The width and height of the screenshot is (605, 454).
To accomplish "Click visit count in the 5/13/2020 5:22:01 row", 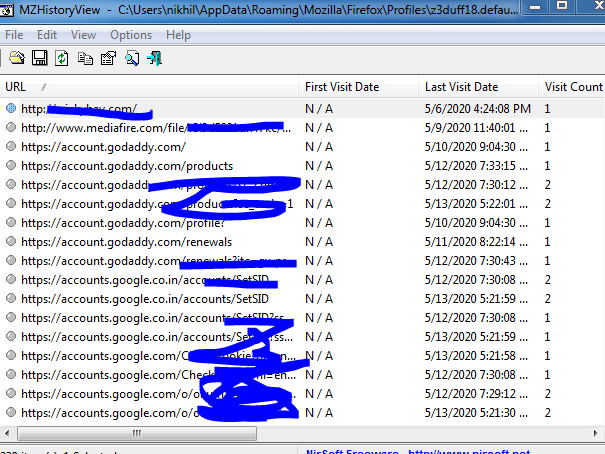I will click(x=547, y=204).
